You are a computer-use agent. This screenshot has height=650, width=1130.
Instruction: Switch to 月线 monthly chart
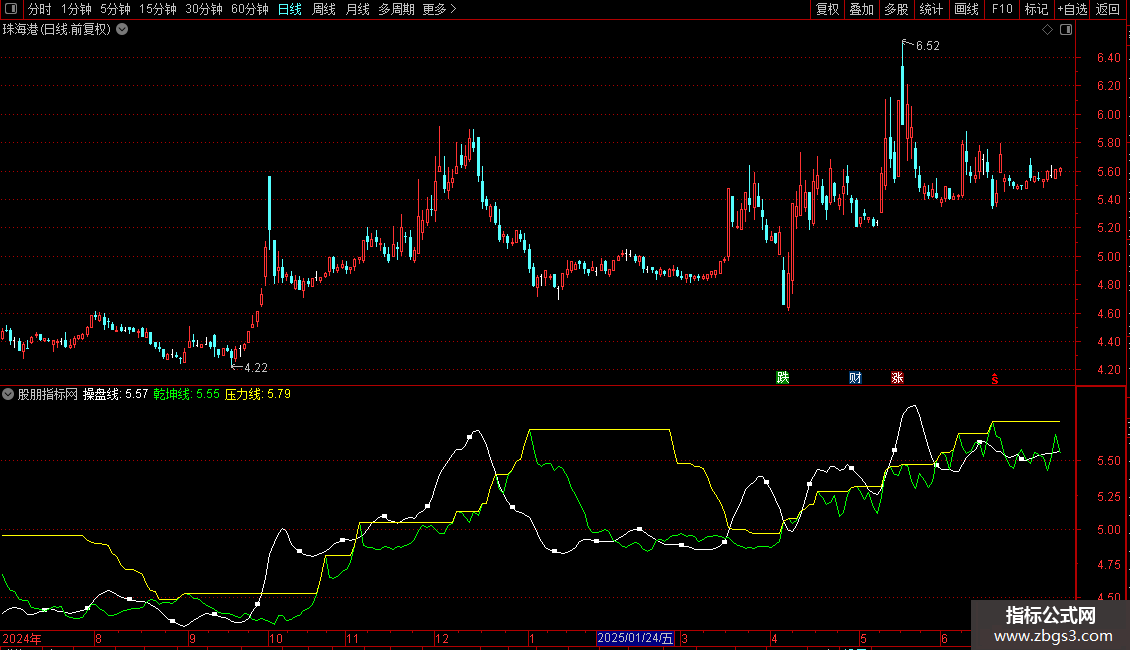click(x=357, y=9)
